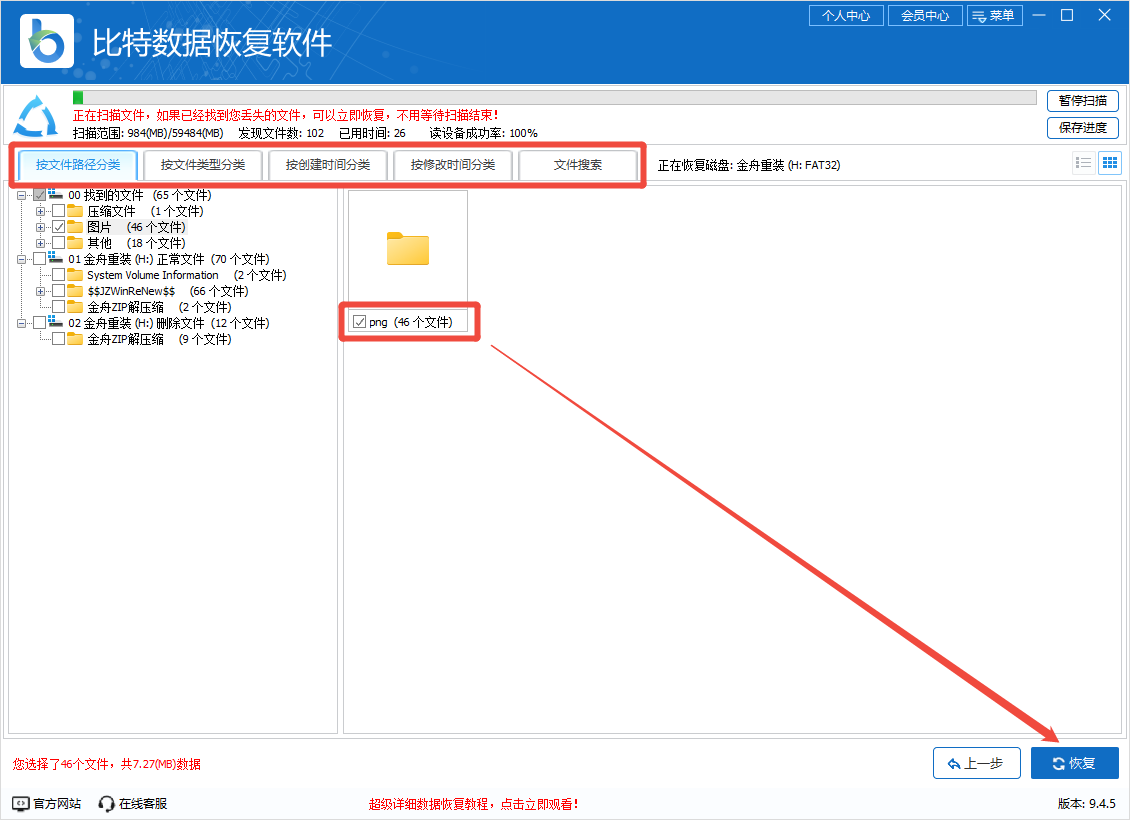
Task: Open the 文件搜索 tab
Action: [x=578, y=165]
